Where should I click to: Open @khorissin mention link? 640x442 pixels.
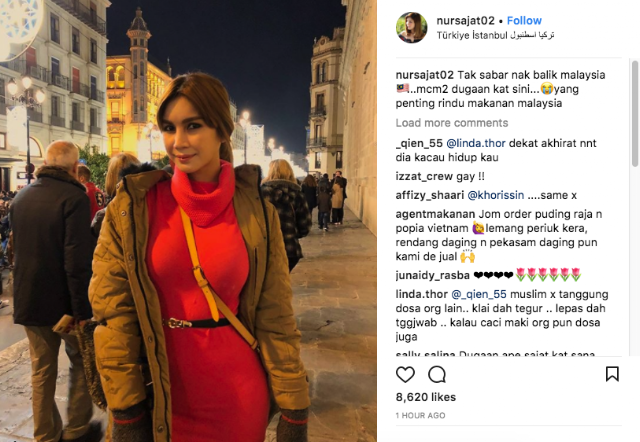click(496, 195)
